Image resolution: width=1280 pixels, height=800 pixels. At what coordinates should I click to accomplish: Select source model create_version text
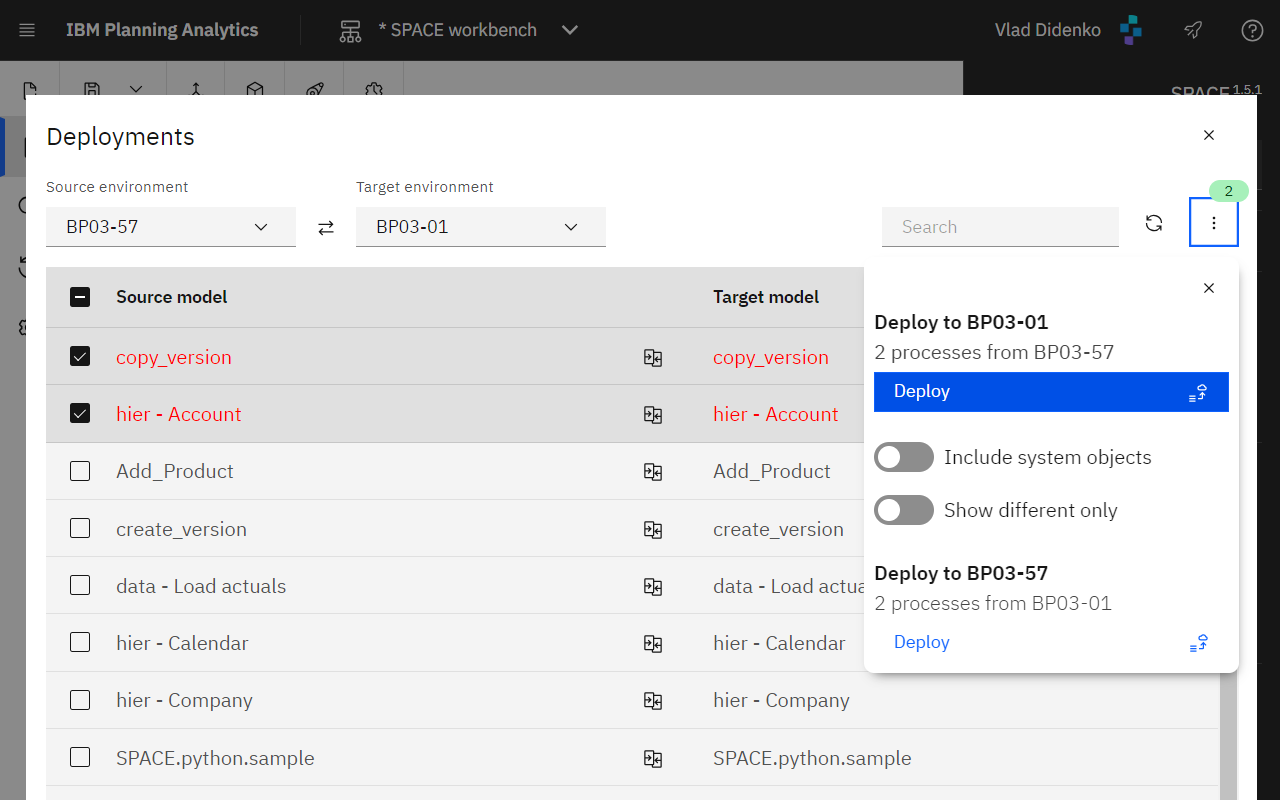point(181,529)
